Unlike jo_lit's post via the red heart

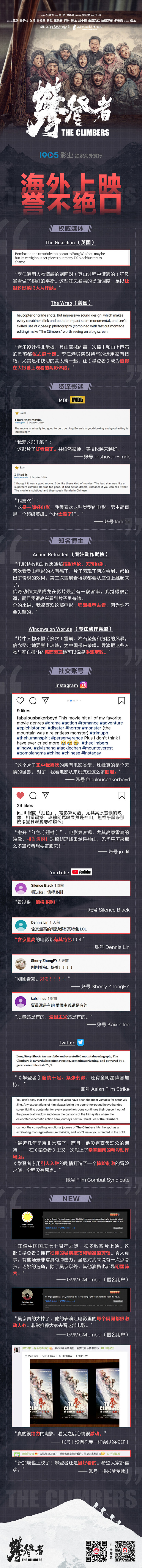coord(20,796)
